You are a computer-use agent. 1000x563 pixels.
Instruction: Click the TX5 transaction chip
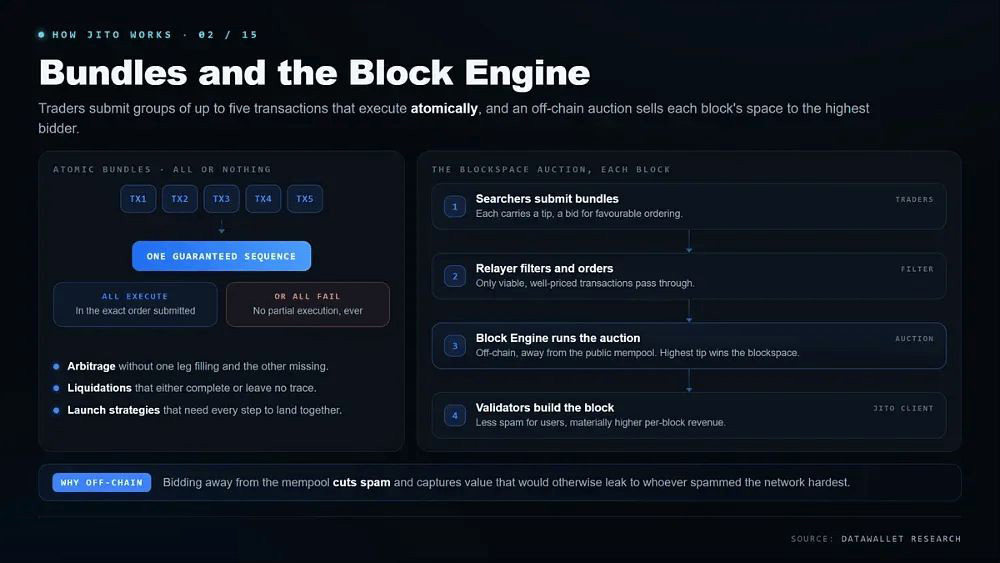pos(305,199)
